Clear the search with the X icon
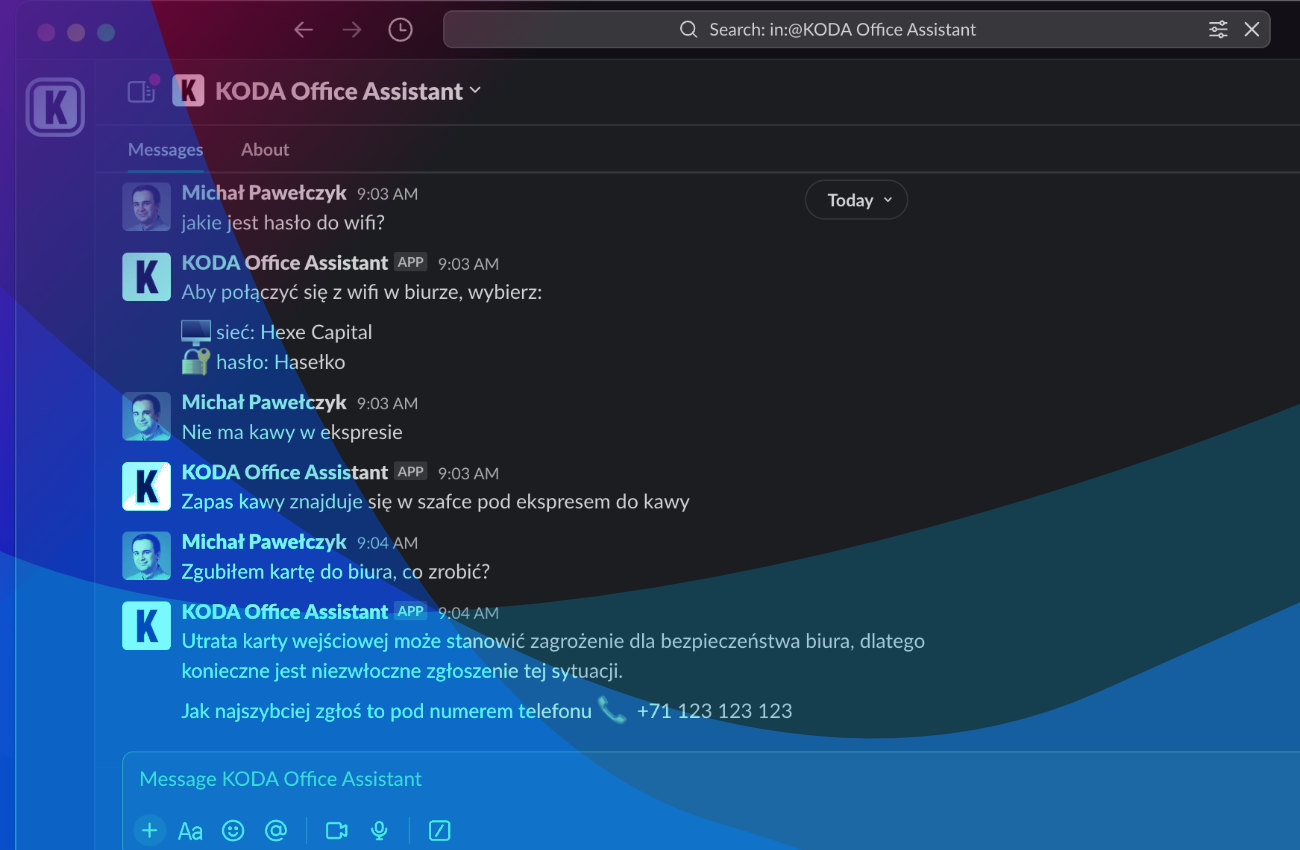 click(x=1252, y=30)
